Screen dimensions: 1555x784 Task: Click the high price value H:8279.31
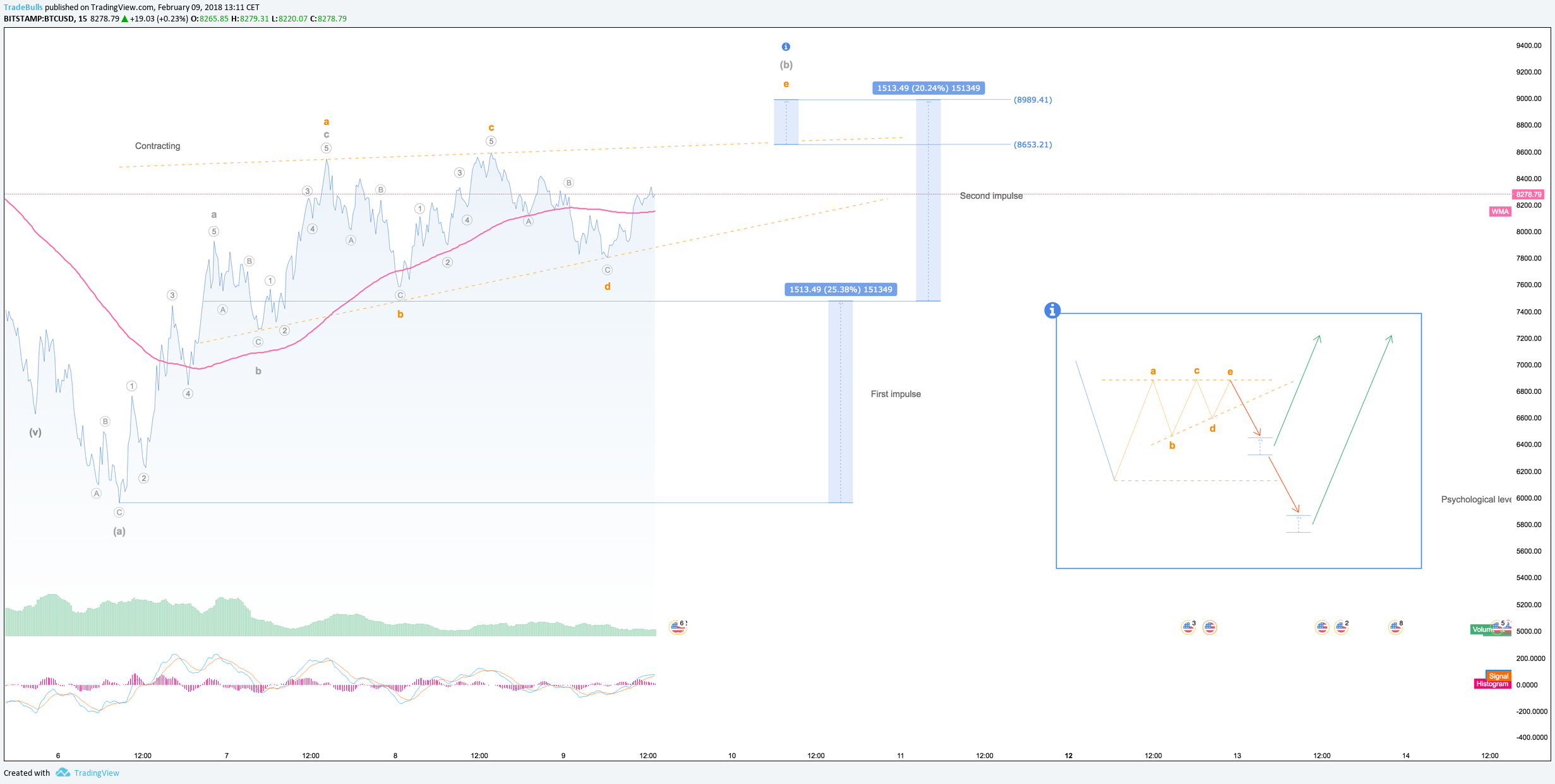250,19
